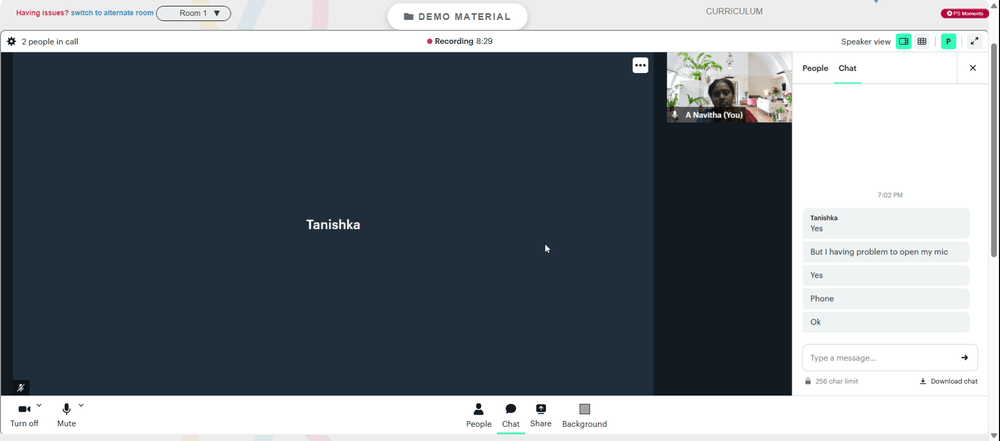Click the 'Speaker view' label
Viewport: 1000px width, 441px height.
pyautogui.click(x=865, y=41)
